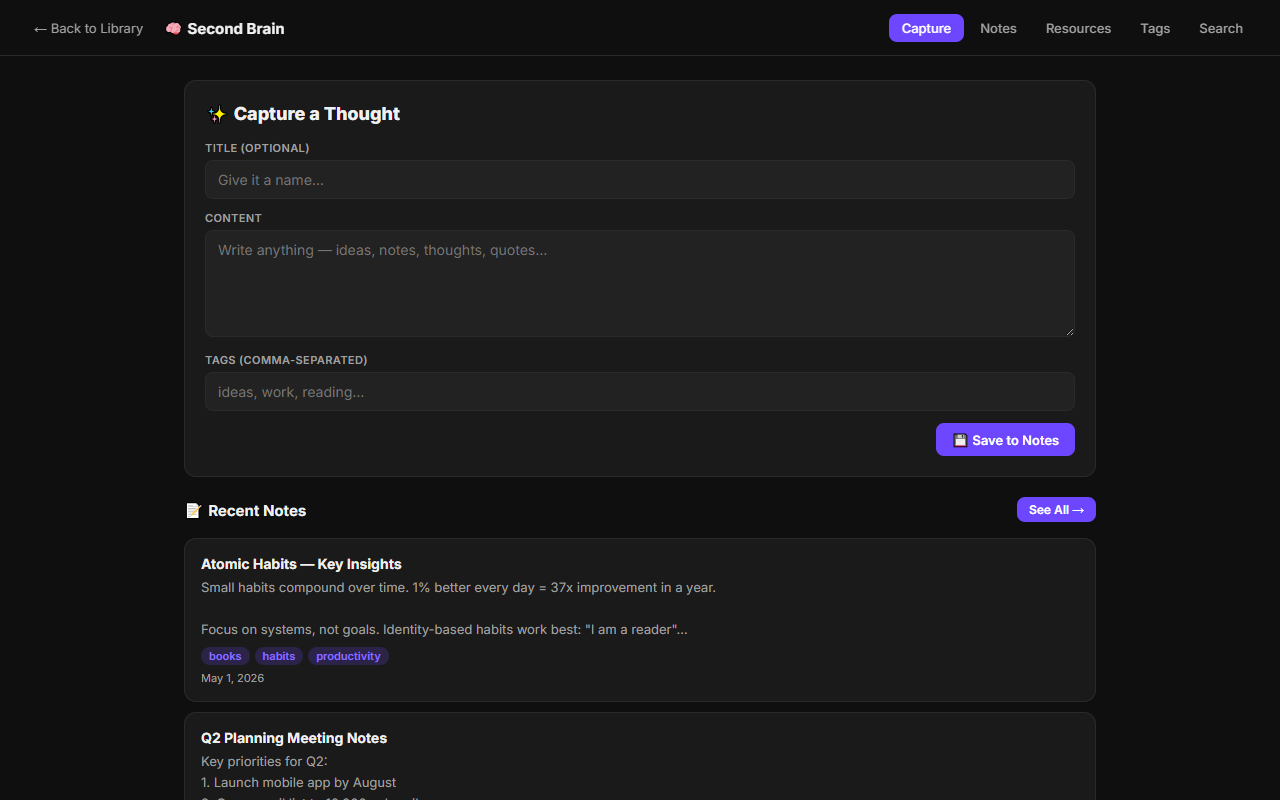Click the line 'Small habits compound over time'
Image resolution: width=1280 pixels, height=800 pixels.
[458, 588]
